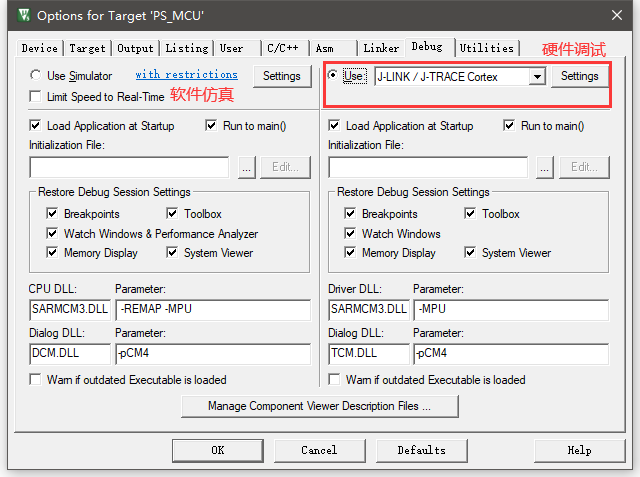Viewport: 640px width, 477px height.
Task: Click CPU DLL field SARMCM3.DLL
Action: coord(70,309)
